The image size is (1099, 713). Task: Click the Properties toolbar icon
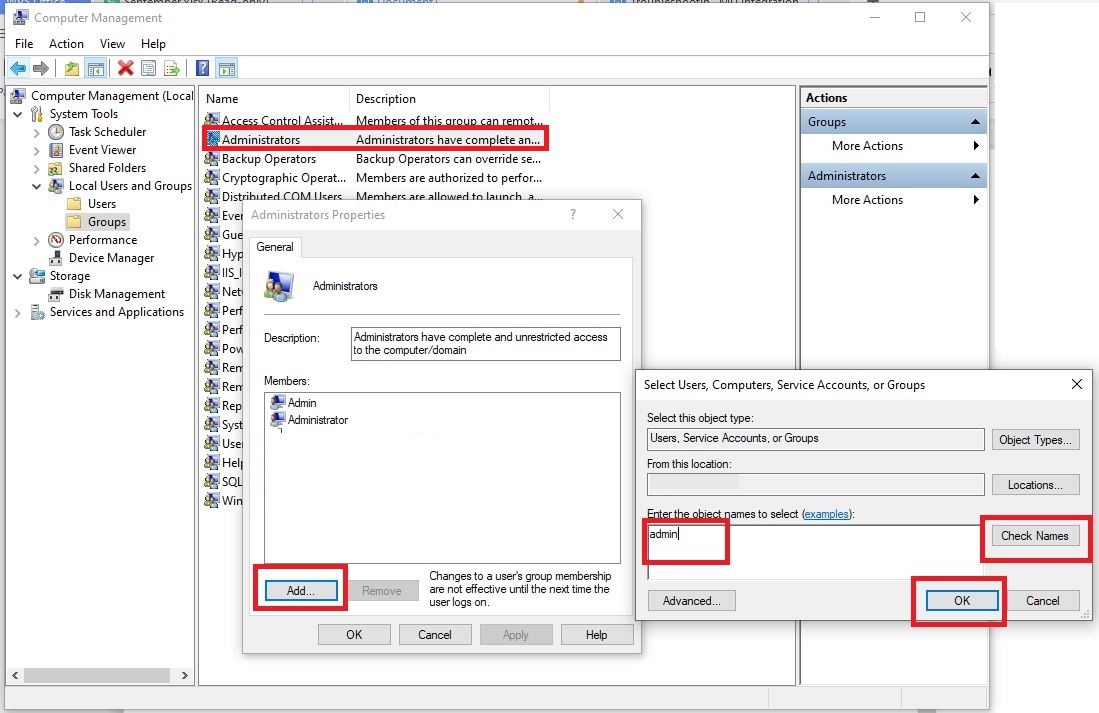pyautogui.click(x=148, y=68)
